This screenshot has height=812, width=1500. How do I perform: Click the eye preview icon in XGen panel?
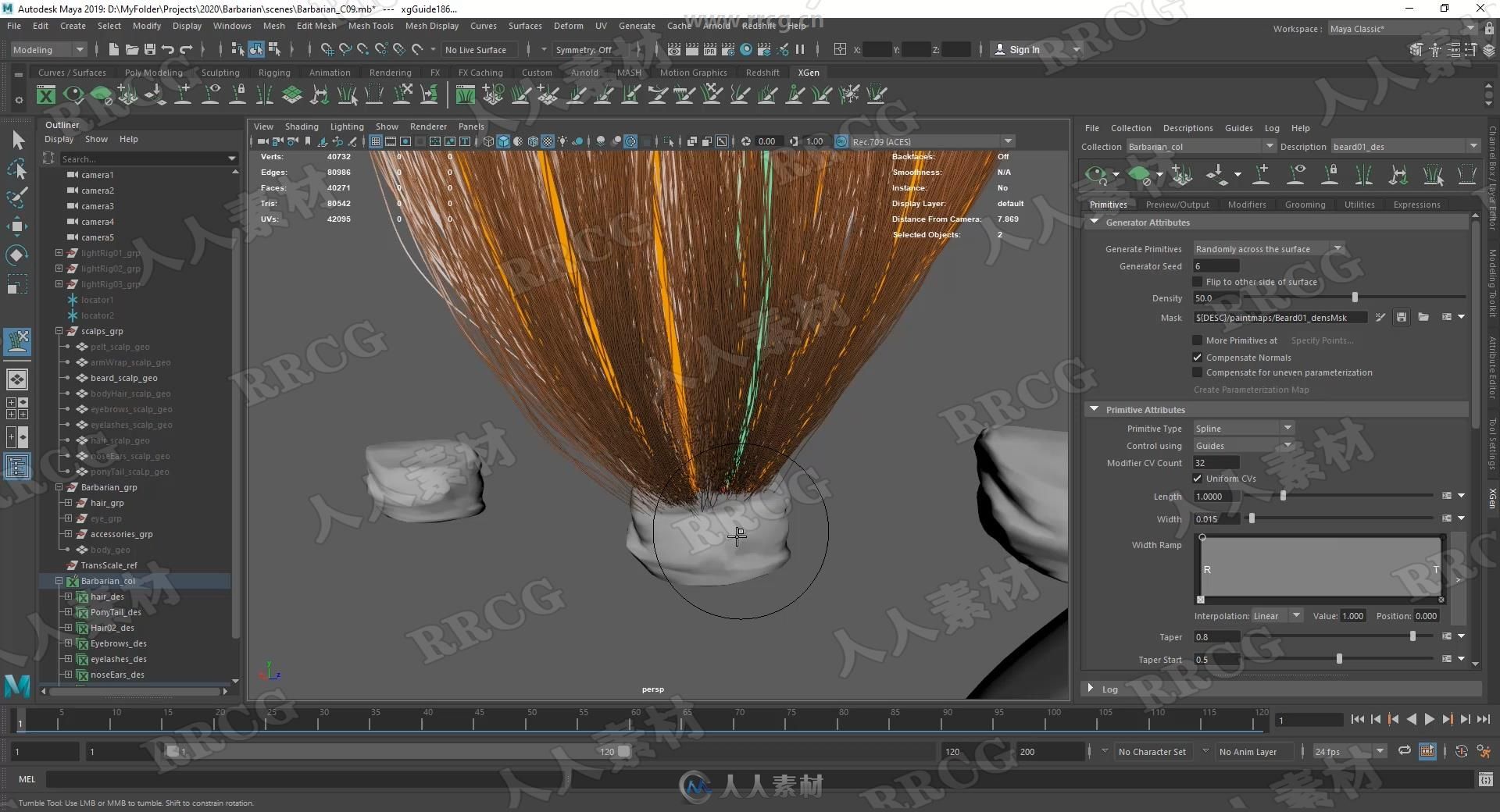click(x=1096, y=174)
